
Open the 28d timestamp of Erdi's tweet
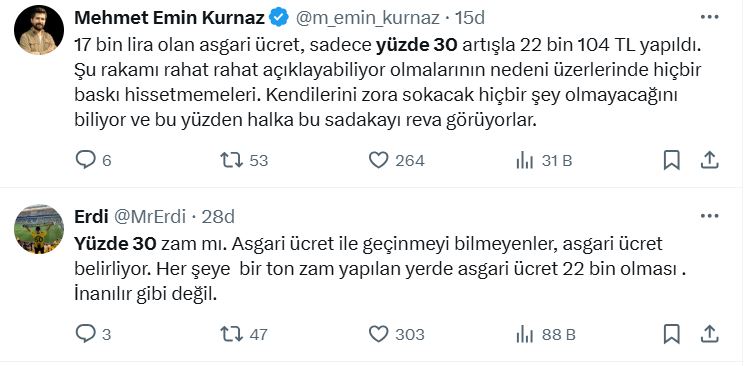tap(218, 217)
